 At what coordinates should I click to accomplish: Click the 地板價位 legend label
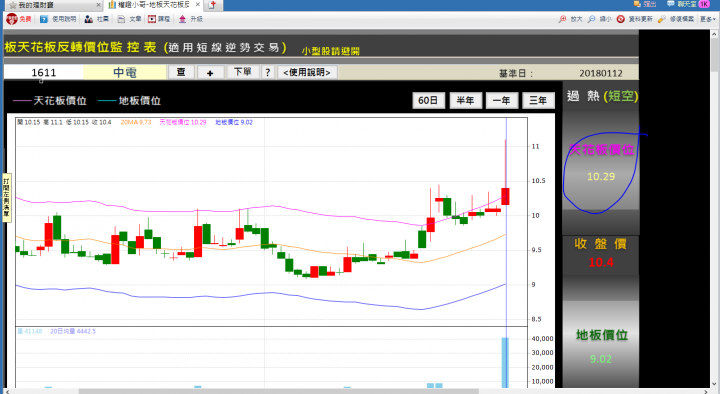click(x=140, y=101)
